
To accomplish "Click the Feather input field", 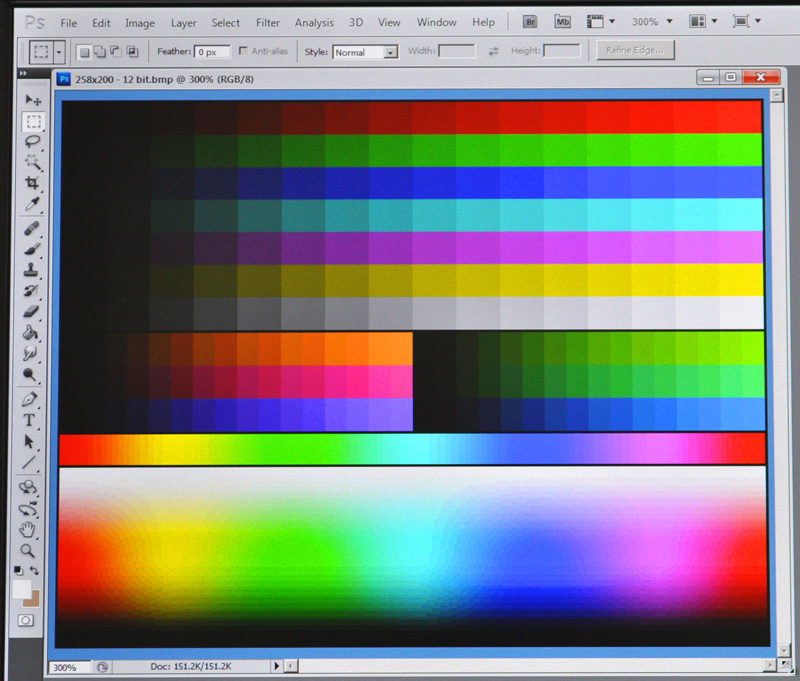I will pyautogui.click(x=212, y=51).
